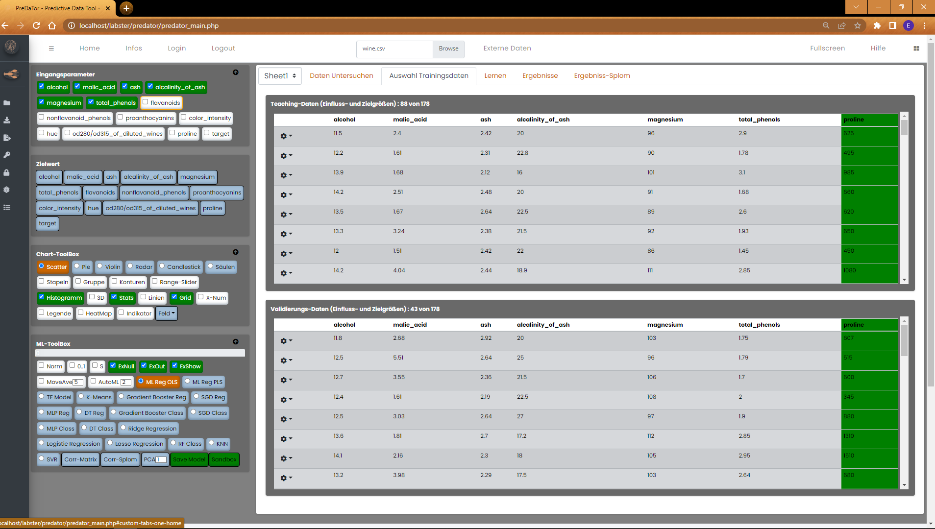Open the browser extensions puzzle icon
The height and width of the screenshot is (529, 935).
coord(877,26)
